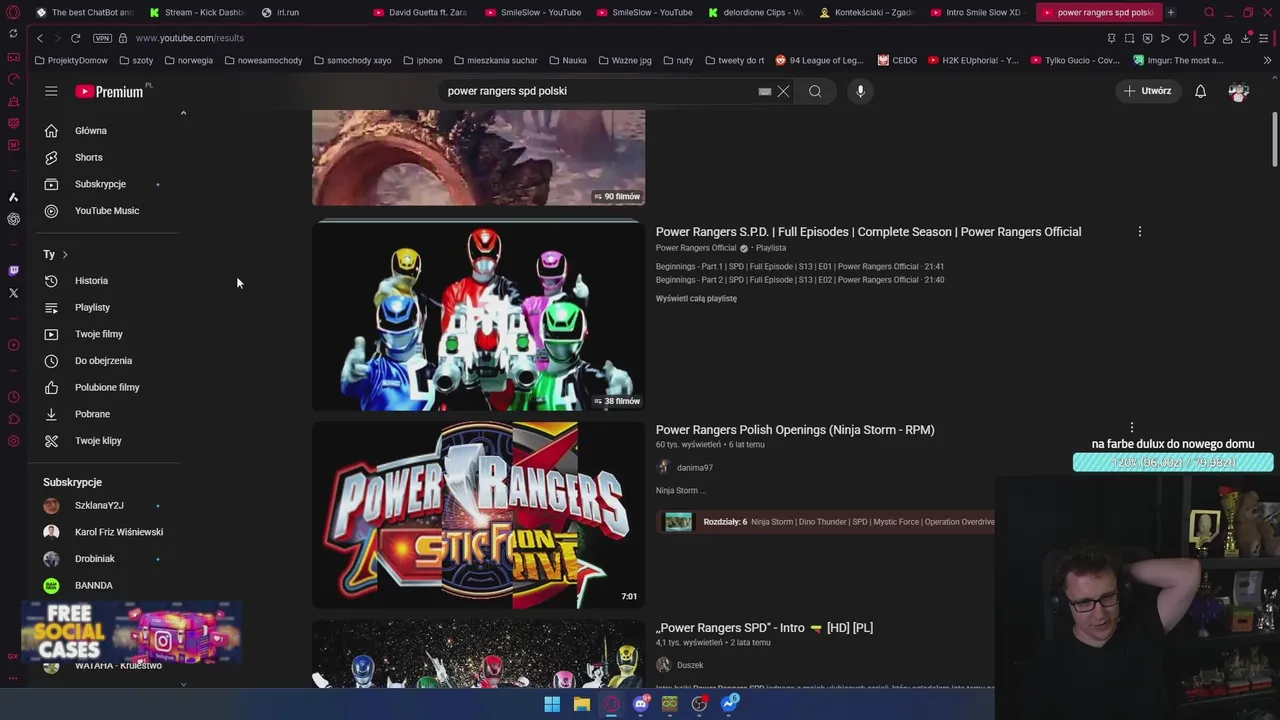The width and height of the screenshot is (1280, 720).
Task: Open Pobrane downloads
Action: click(x=106, y=414)
